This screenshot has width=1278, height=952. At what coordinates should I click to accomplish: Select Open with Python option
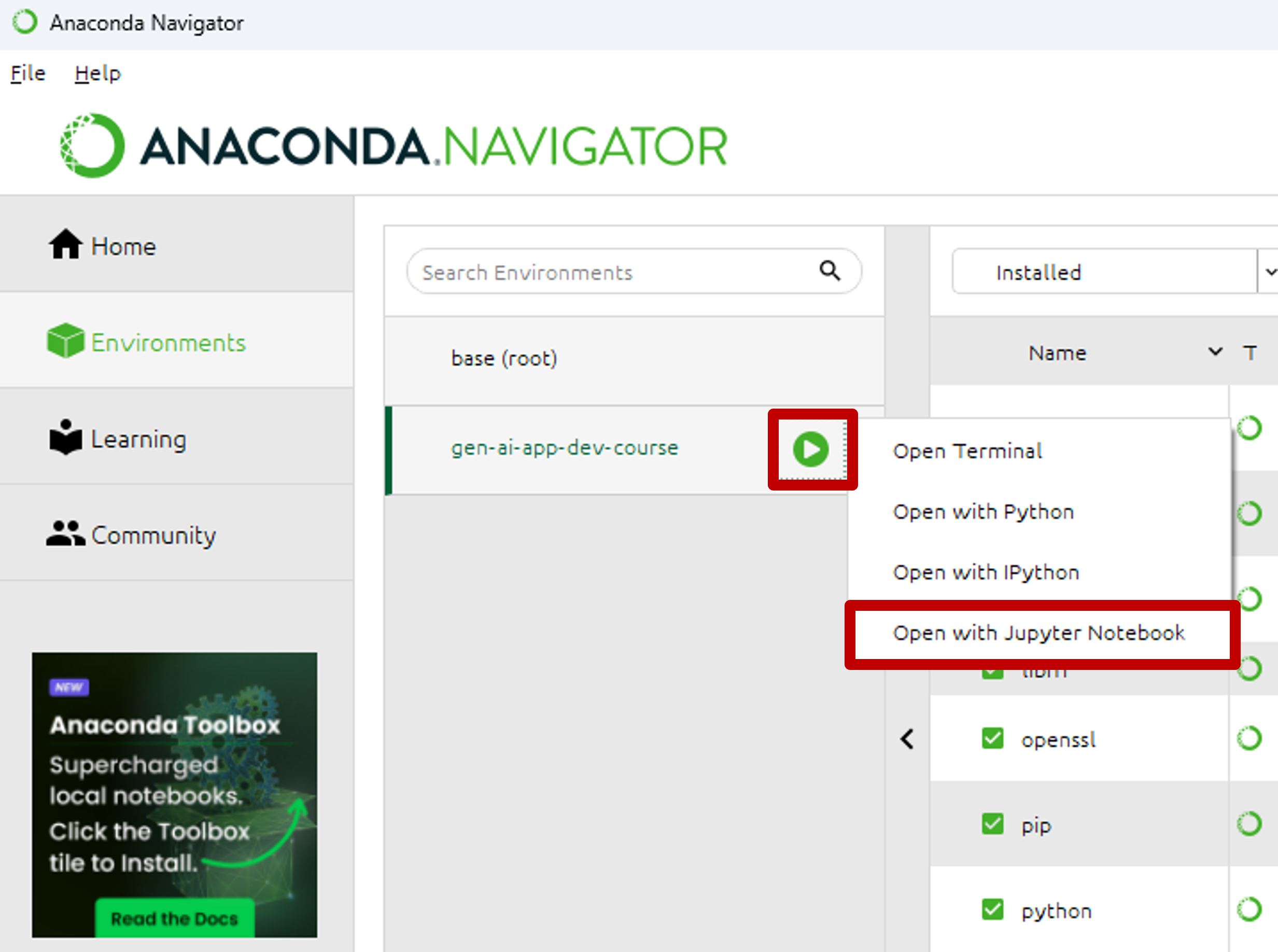(x=983, y=510)
